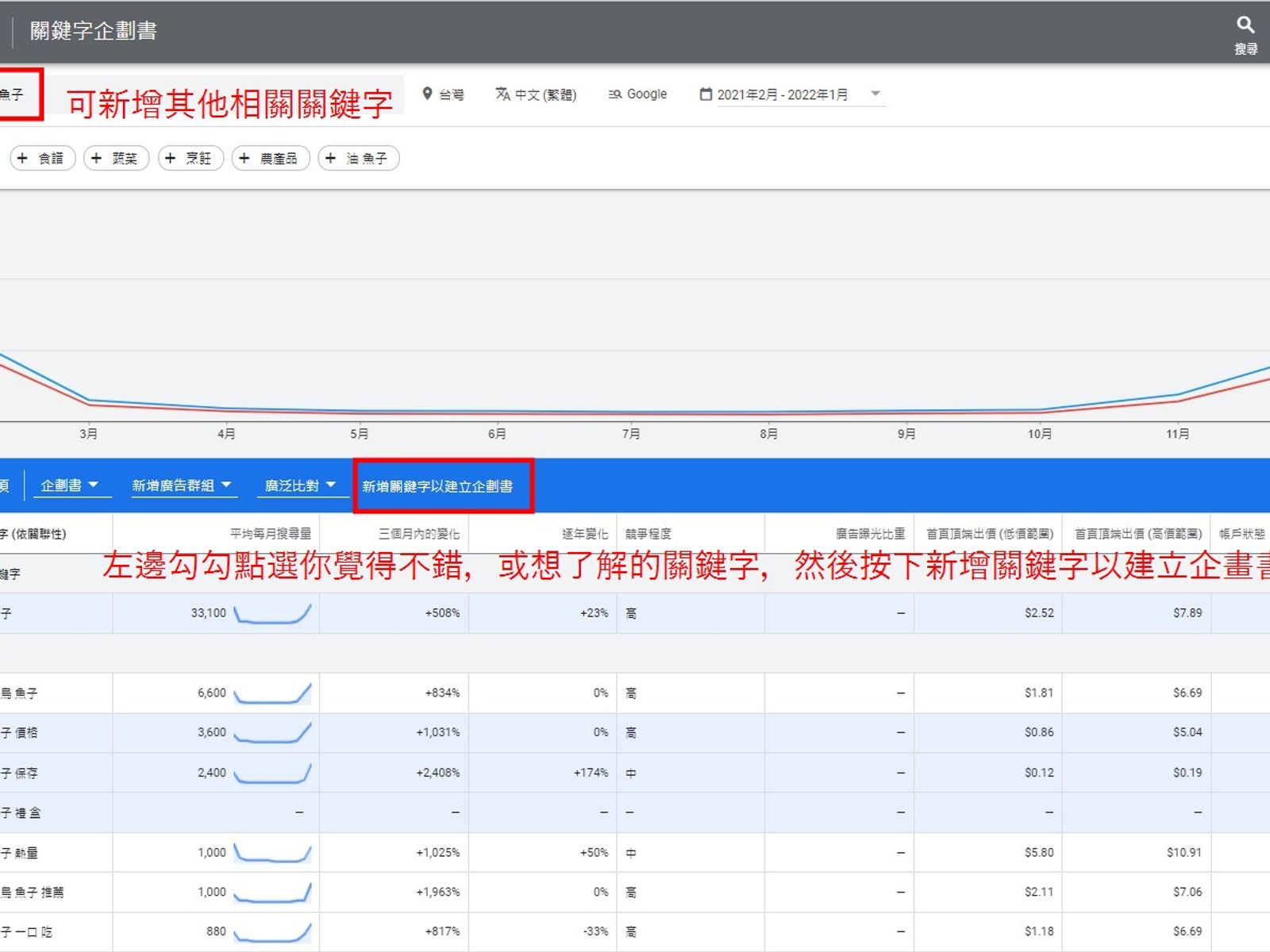This screenshot has height=952, width=1270.
Task: Click the search magnifier icon
Action: [x=1245, y=25]
